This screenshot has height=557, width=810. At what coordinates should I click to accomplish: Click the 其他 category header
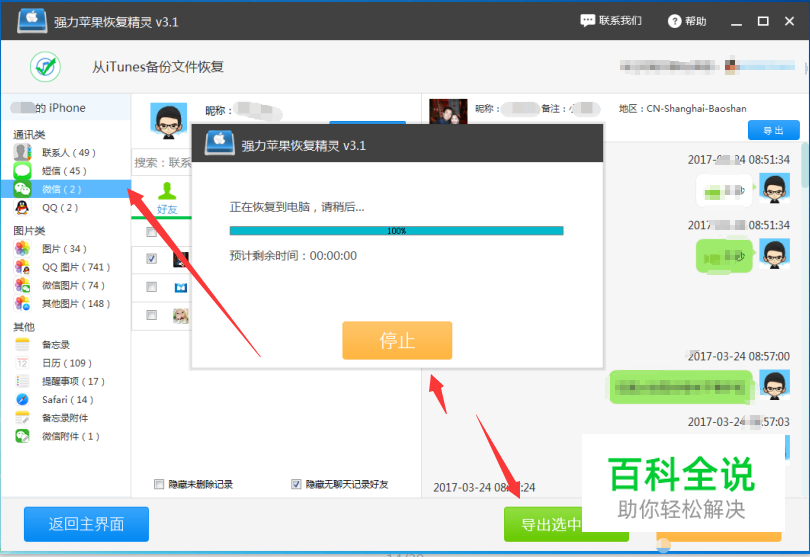(x=24, y=327)
